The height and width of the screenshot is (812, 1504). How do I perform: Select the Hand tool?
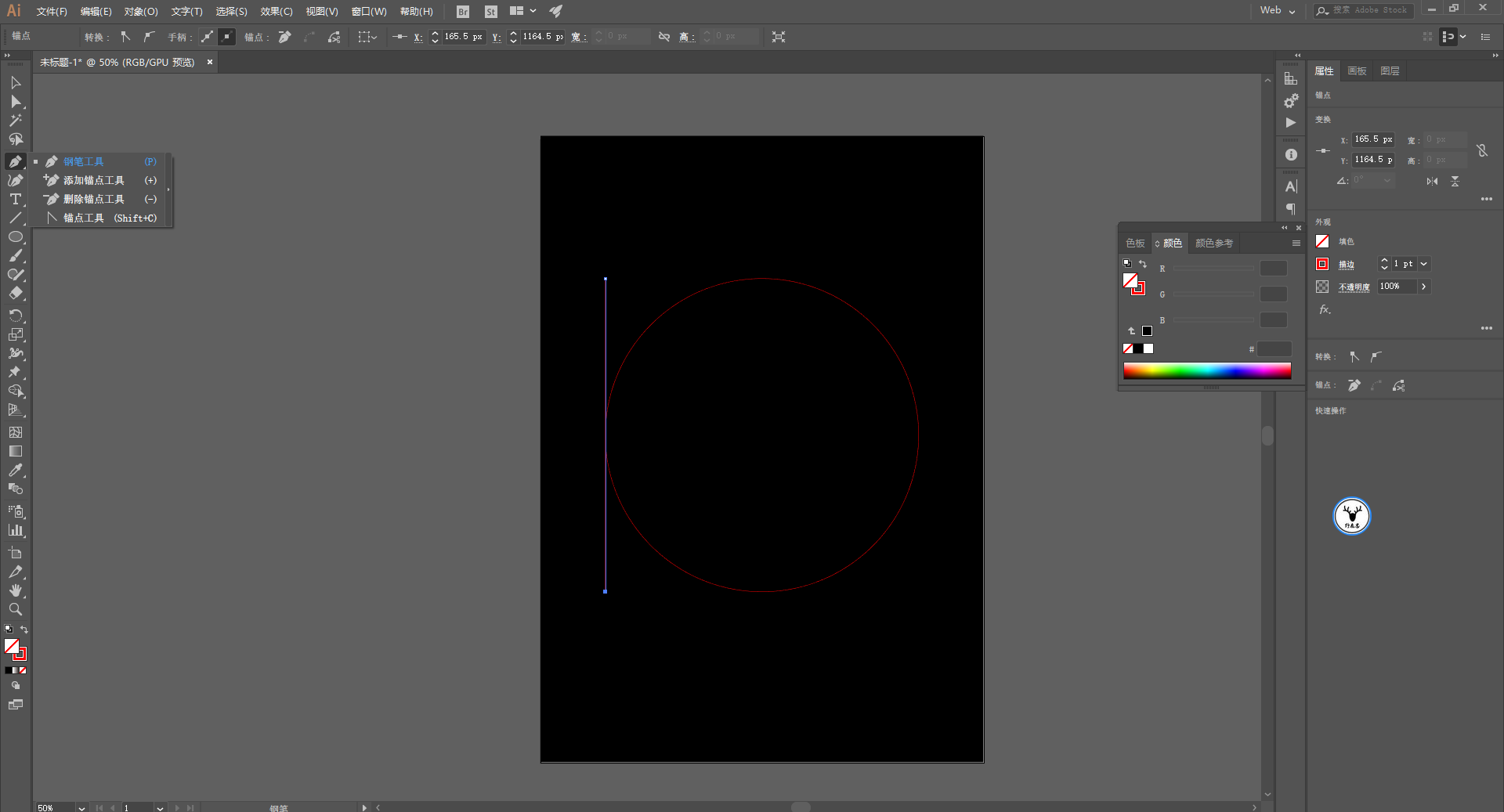coord(15,590)
